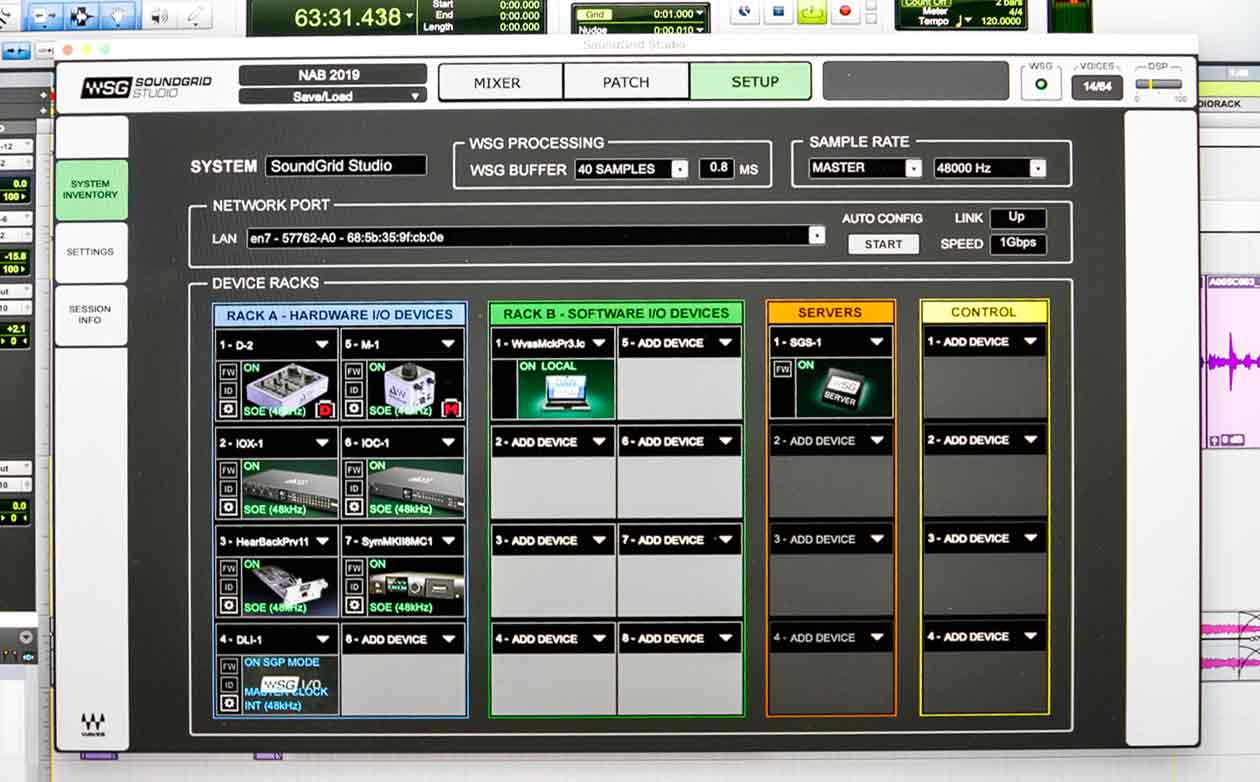Toggle ID identify on IOX-1 device
1260x782 pixels.
tap(227, 488)
